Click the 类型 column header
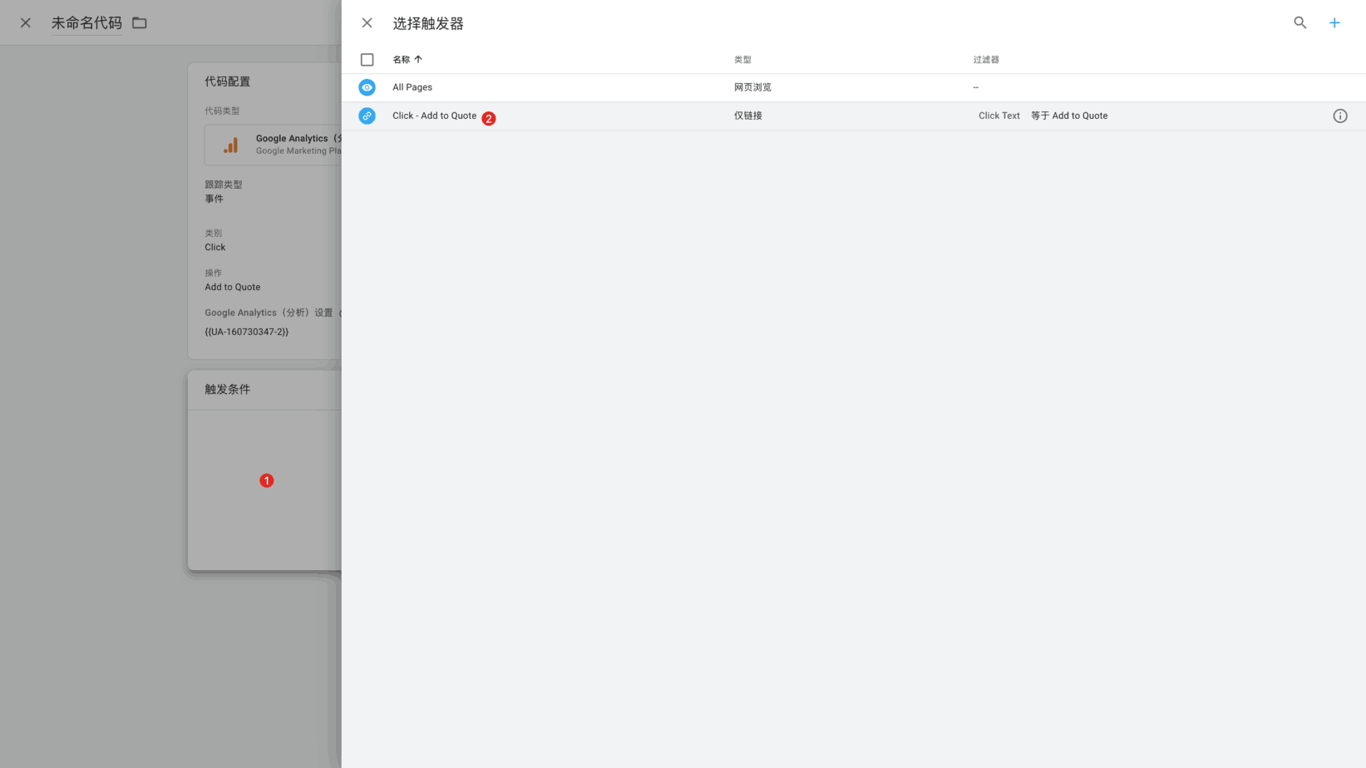This screenshot has height=768, width=1366. point(742,60)
